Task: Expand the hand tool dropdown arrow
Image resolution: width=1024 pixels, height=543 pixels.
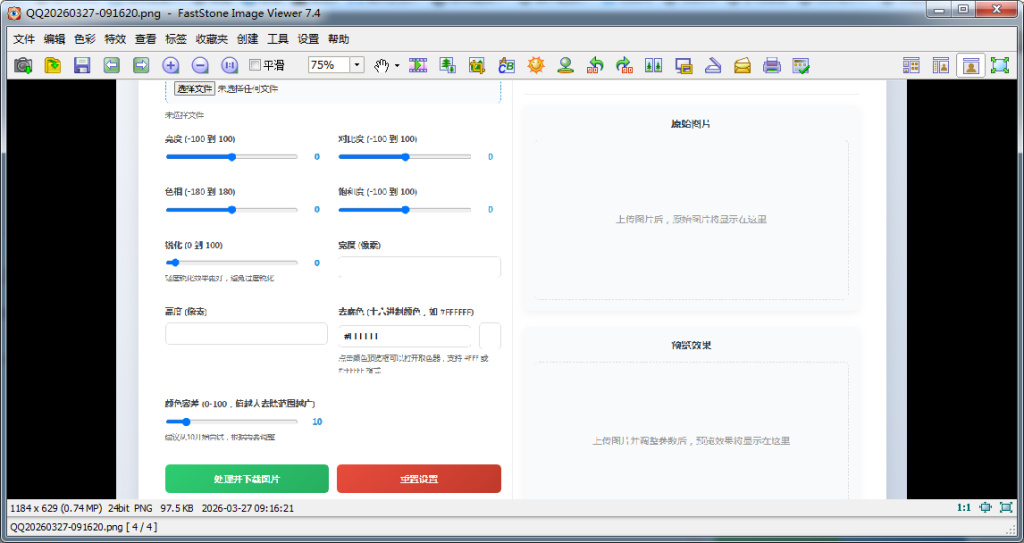Action: coord(397,65)
